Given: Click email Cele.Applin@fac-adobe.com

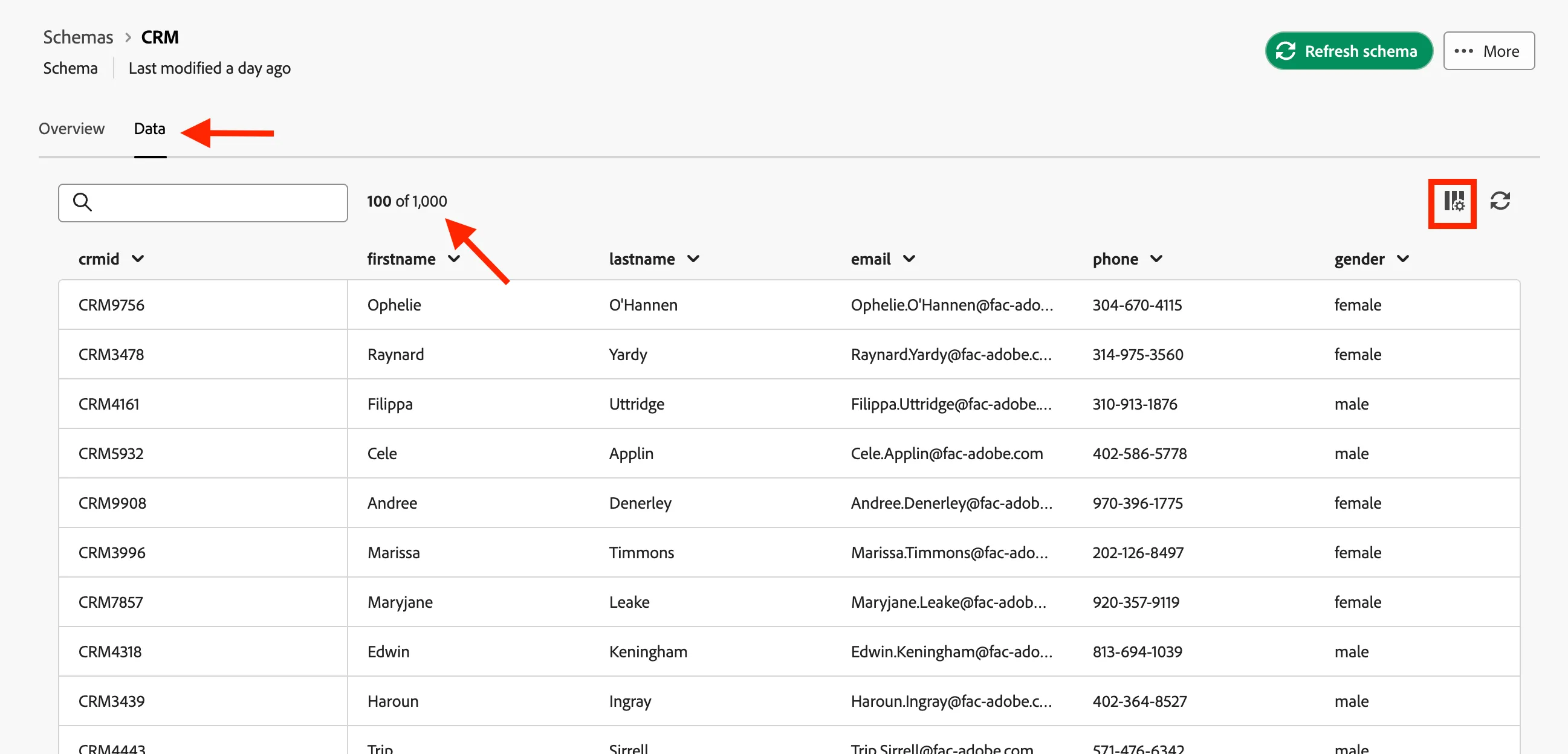Looking at the screenshot, I should click(947, 453).
